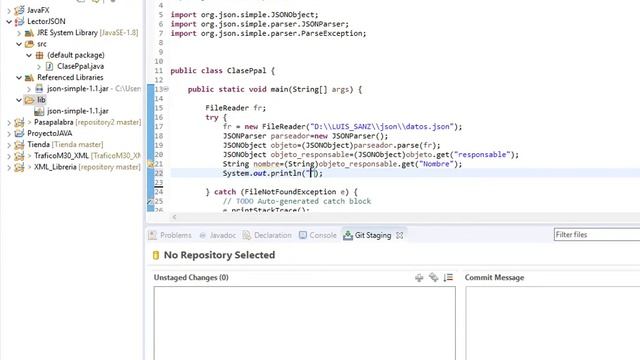Expand the ProyectoJAVA project
The height and width of the screenshot is (360, 640).
9,133
